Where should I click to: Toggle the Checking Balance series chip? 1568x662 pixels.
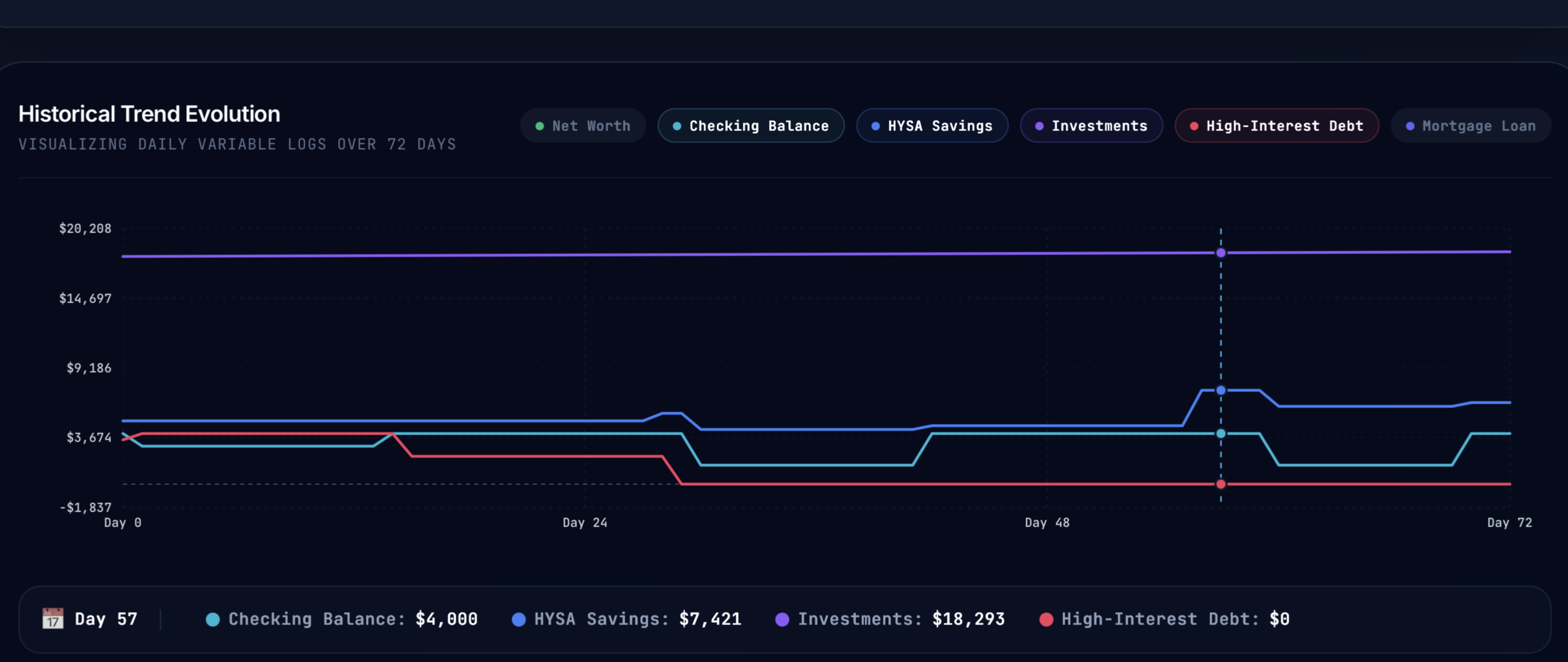click(x=750, y=126)
